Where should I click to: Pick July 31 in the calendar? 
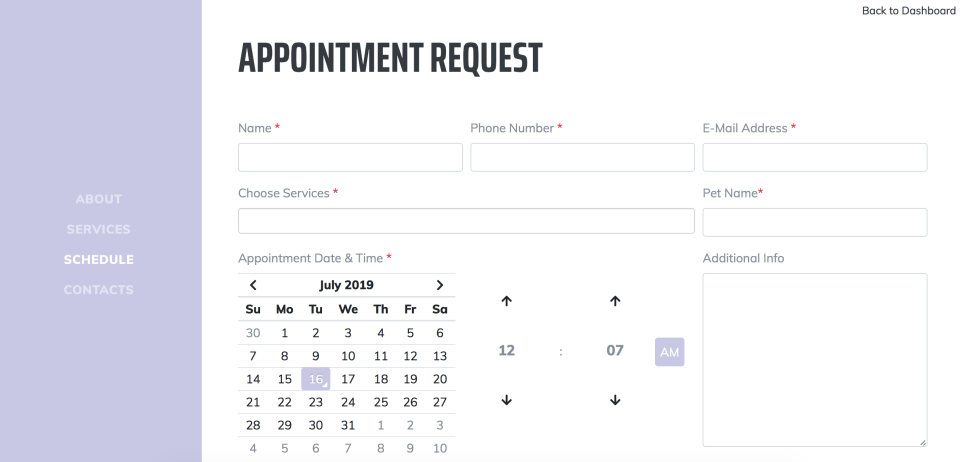click(348, 425)
